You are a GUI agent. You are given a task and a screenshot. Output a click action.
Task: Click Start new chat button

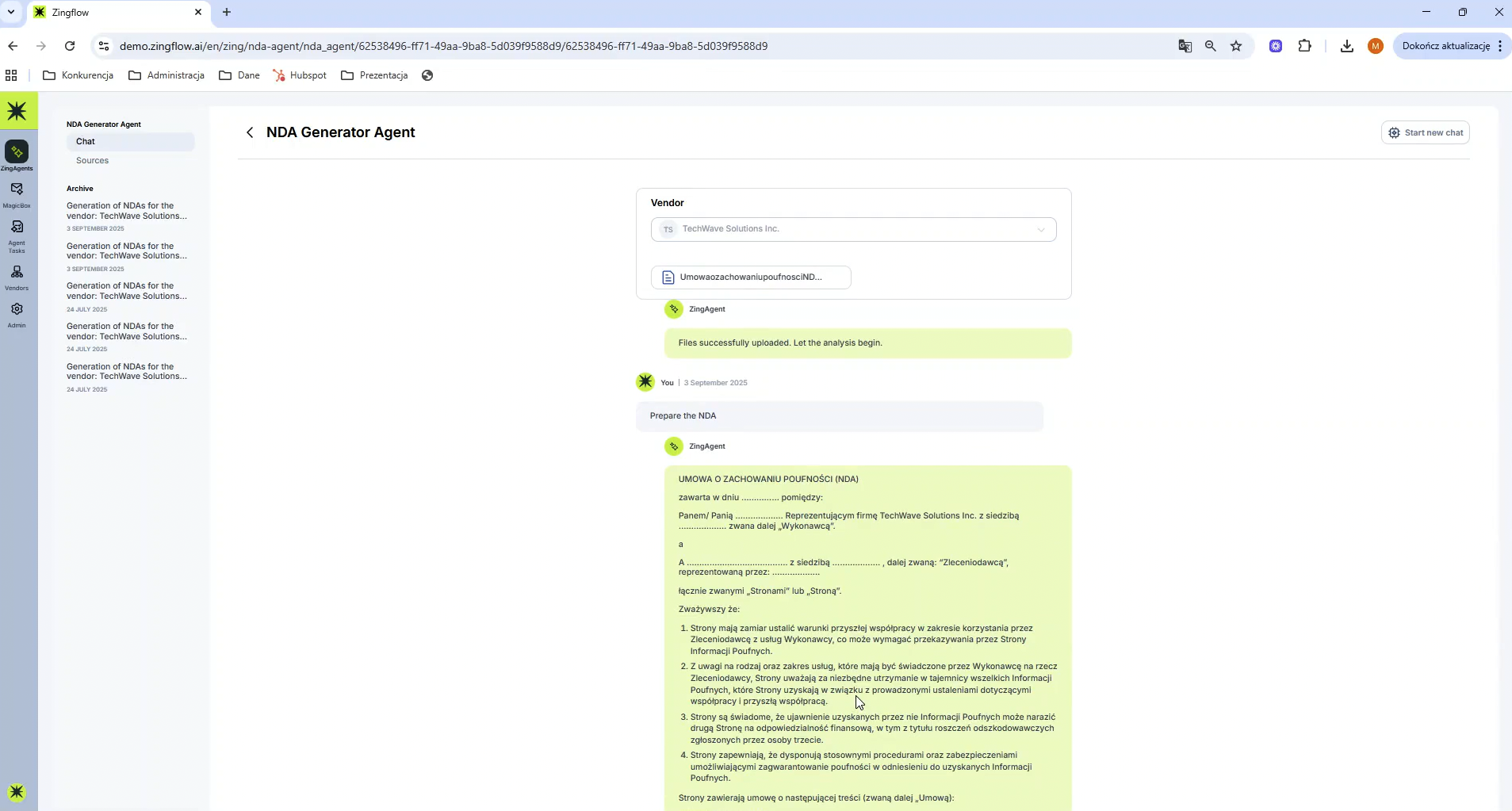1425,132
